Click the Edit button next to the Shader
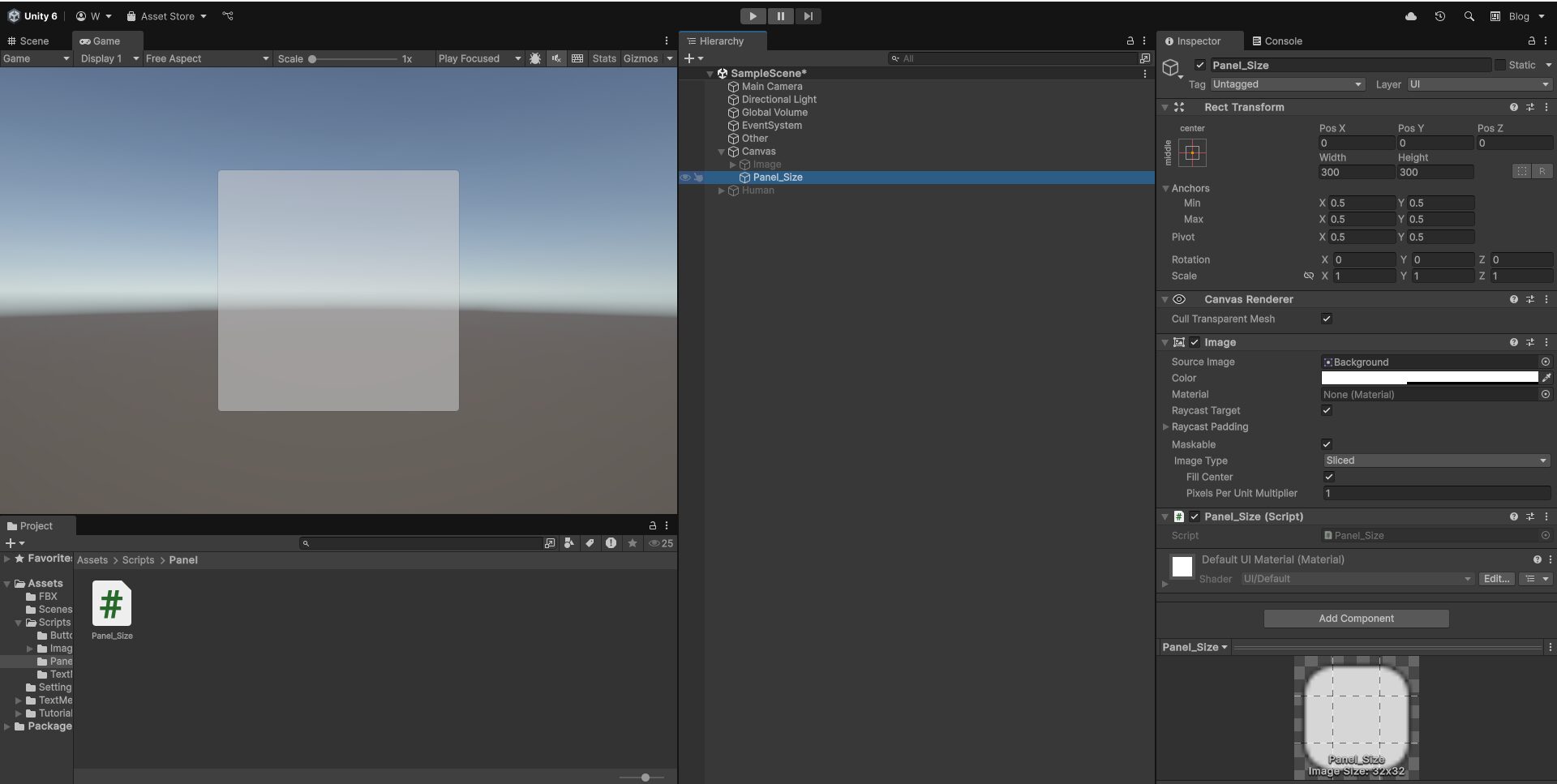This screenshot has width=1557, height=784. [1496, 578]
